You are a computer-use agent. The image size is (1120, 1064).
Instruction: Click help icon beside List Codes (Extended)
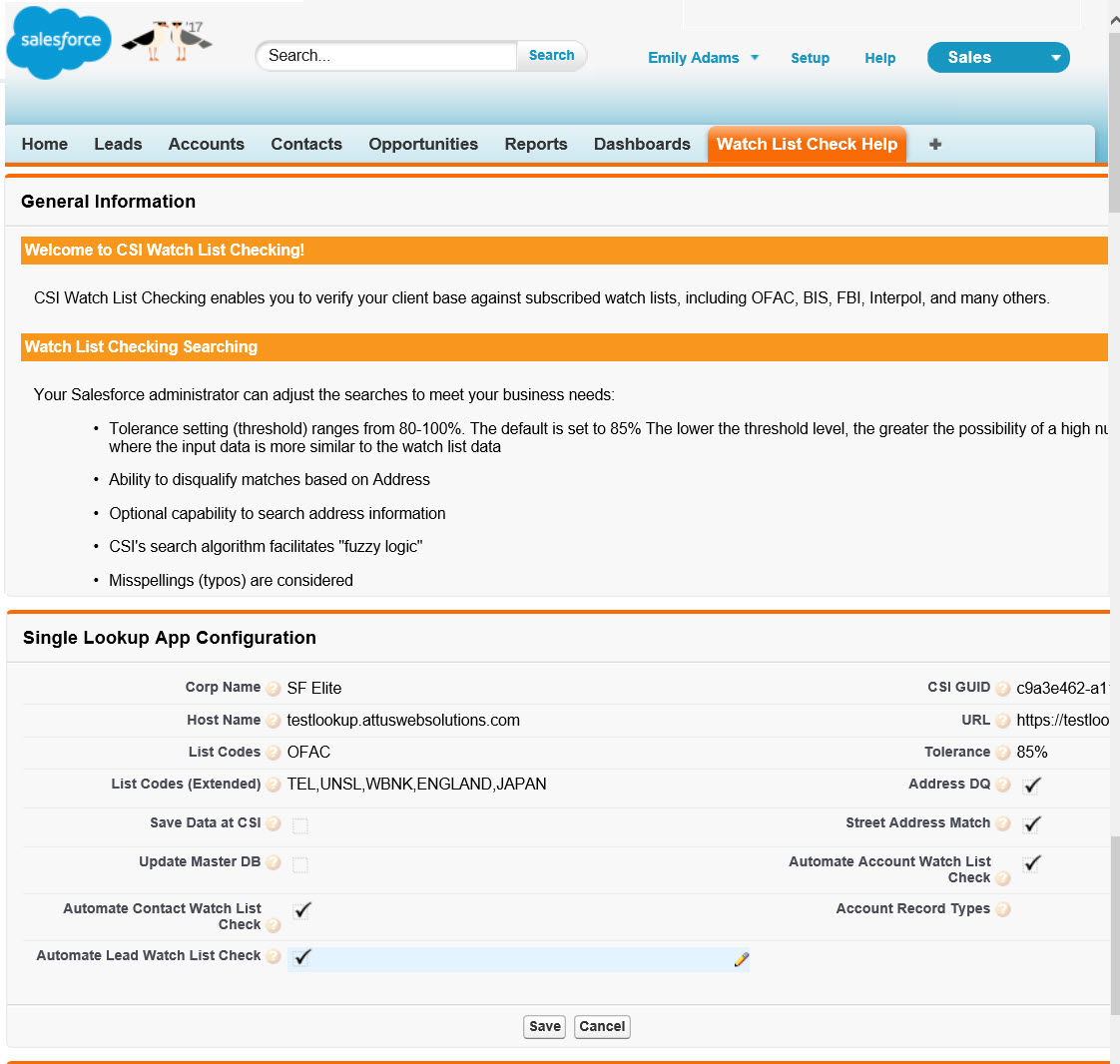(x=274, y=786)
